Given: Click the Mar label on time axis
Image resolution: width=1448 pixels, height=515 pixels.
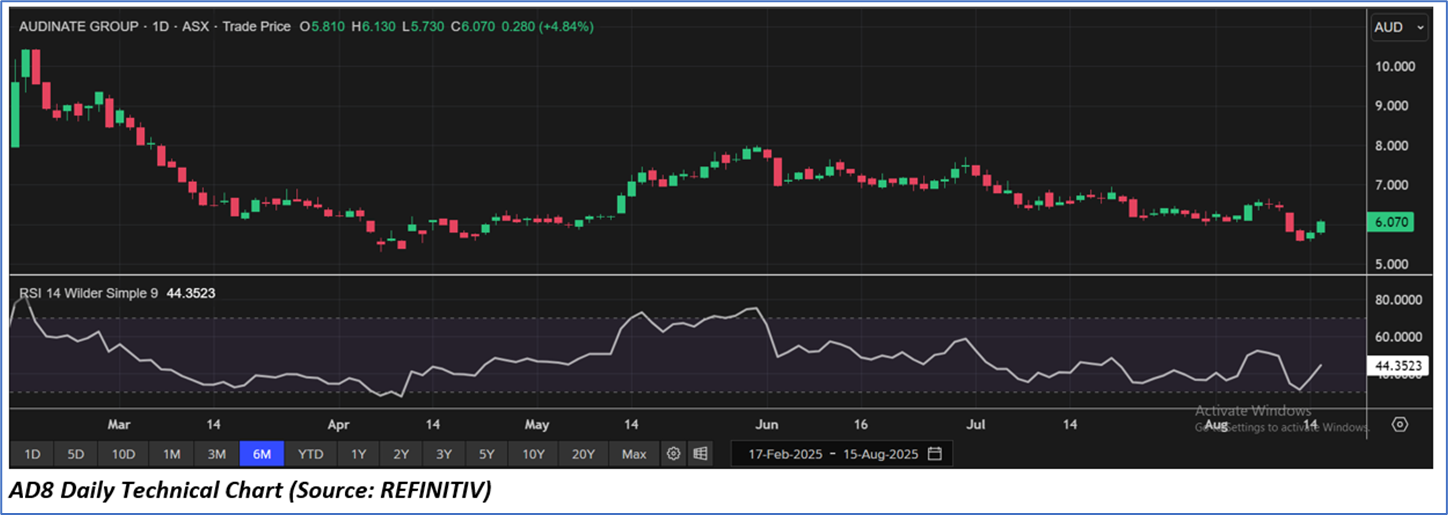Looking at the screenshot, I should click(119, 425).
